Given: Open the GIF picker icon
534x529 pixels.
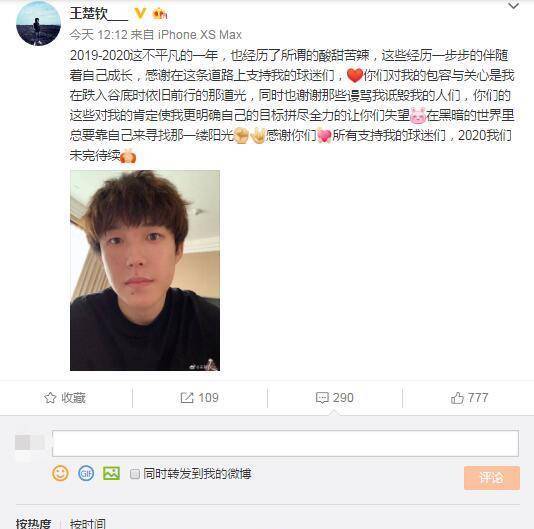Looking at the screenshot, I should point(86,473).
